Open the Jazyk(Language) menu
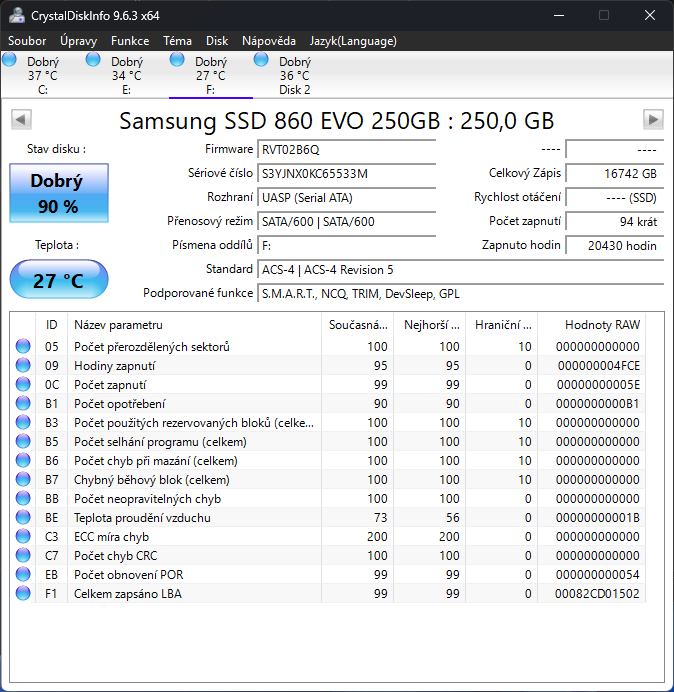674x692 pixels. [x=353, y=41]
